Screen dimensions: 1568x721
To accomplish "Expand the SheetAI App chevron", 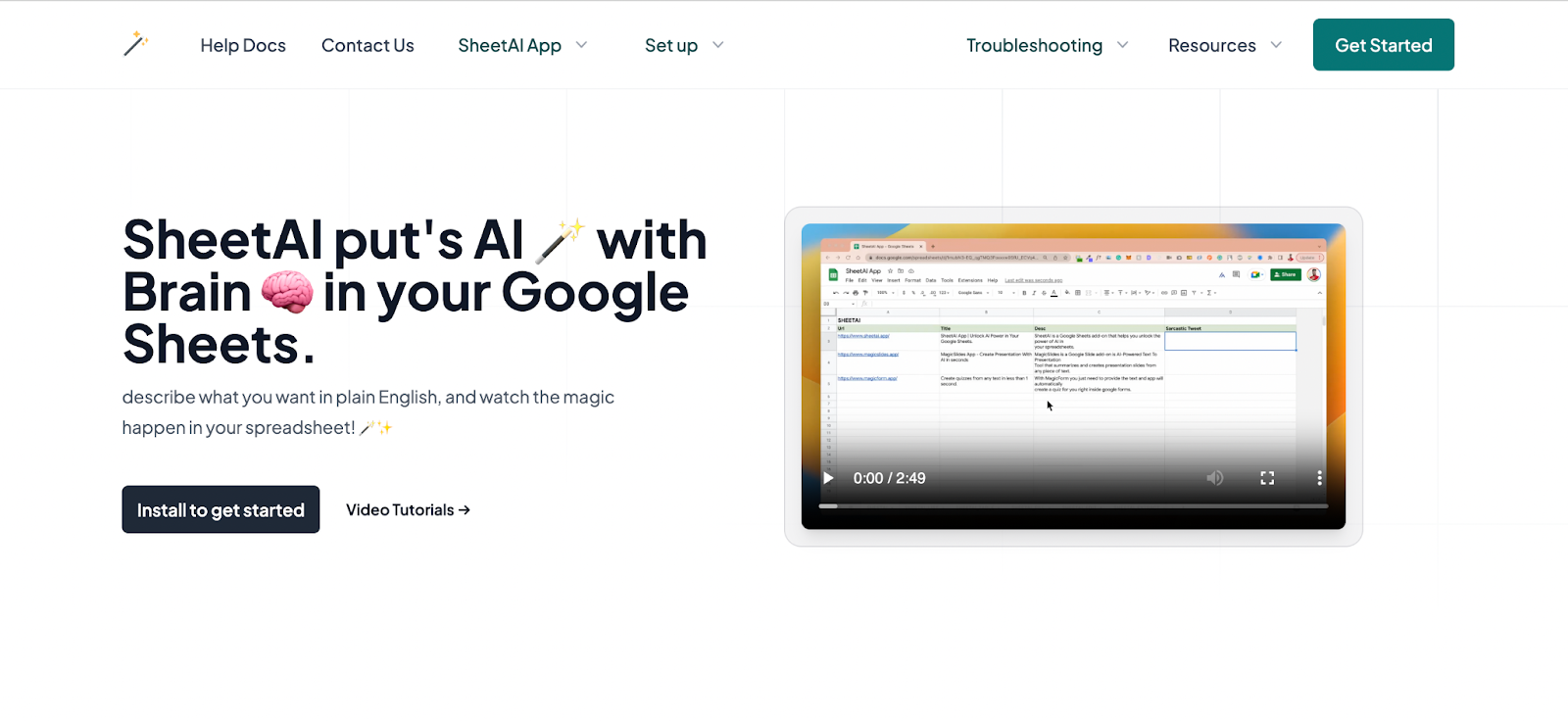I will 581,45.
